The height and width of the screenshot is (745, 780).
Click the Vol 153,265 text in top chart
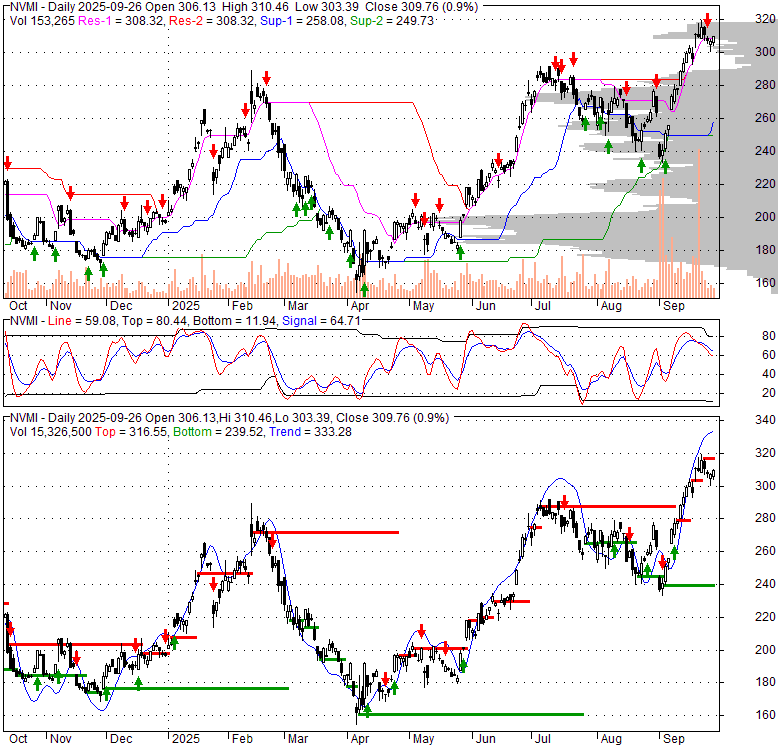point(42,21)
